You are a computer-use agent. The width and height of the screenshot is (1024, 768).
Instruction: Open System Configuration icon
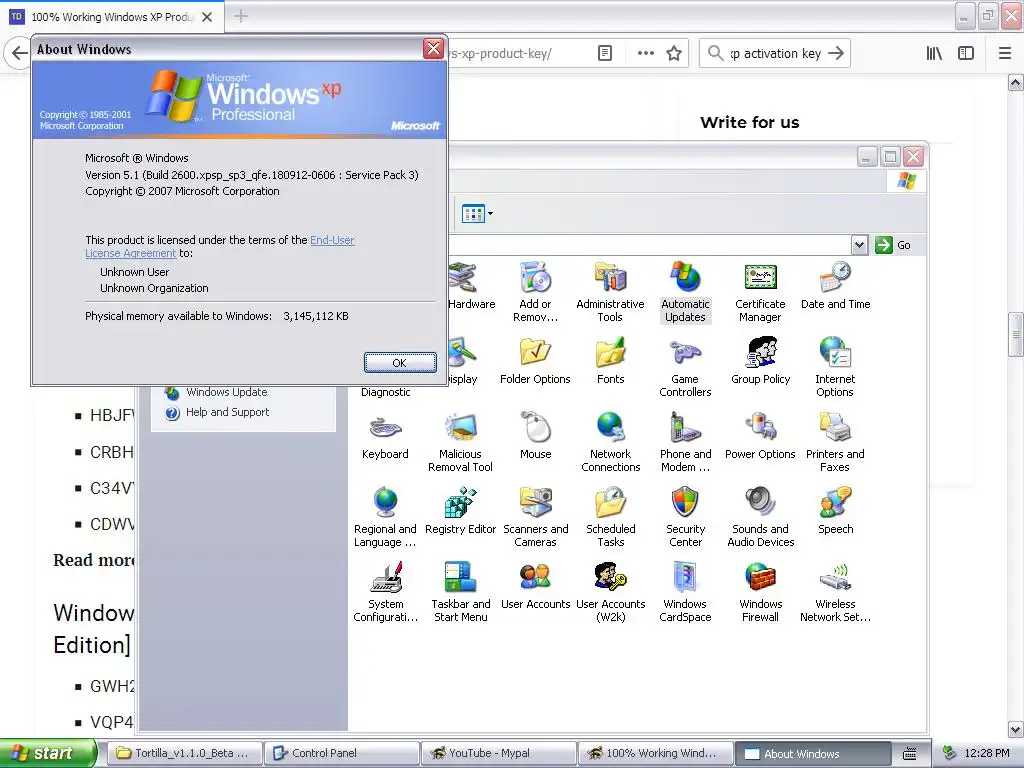385,592
